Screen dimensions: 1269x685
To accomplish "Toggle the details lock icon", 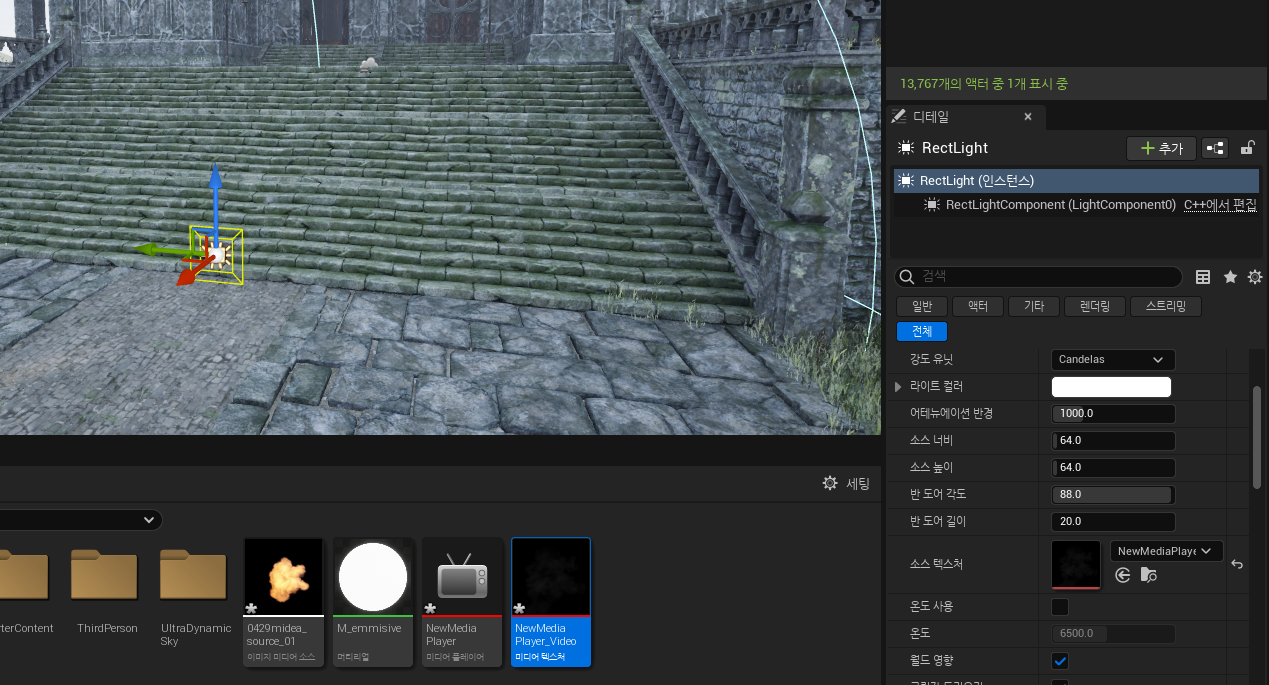I will (x=1248, y=148).
